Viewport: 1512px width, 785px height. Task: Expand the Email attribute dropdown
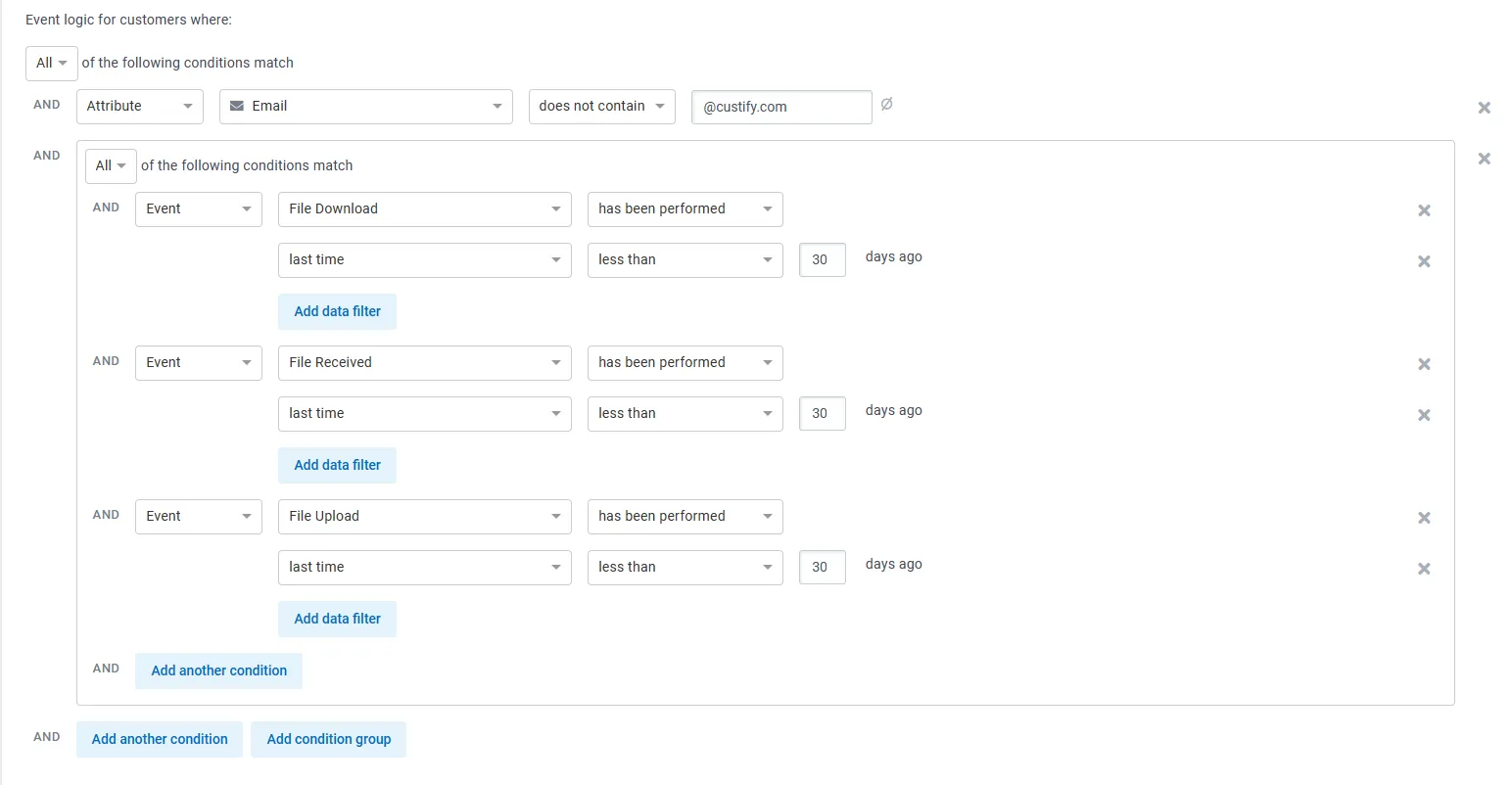(x=366, y=107)
